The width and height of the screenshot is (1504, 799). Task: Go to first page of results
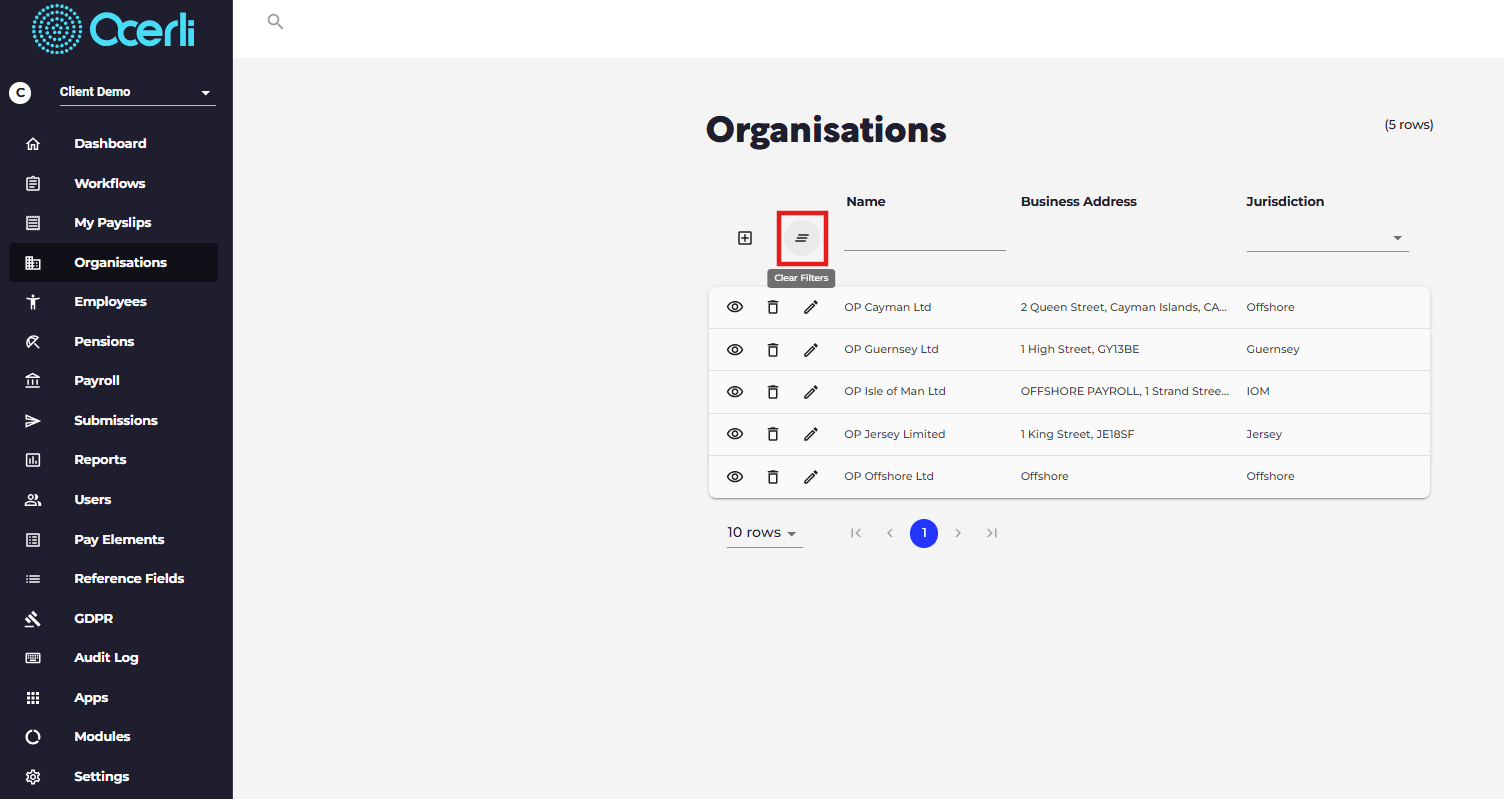click(x=856, y=533)
